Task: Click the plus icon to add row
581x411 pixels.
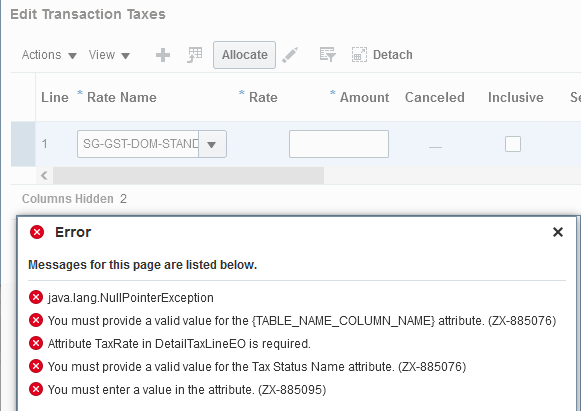Action: click(x=163, y=55)
